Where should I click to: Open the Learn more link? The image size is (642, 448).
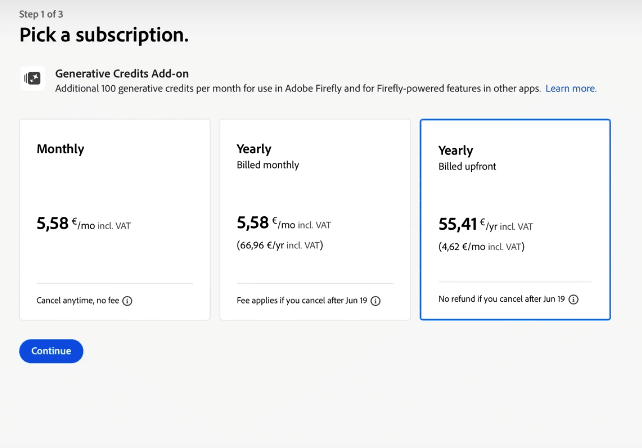571,88
